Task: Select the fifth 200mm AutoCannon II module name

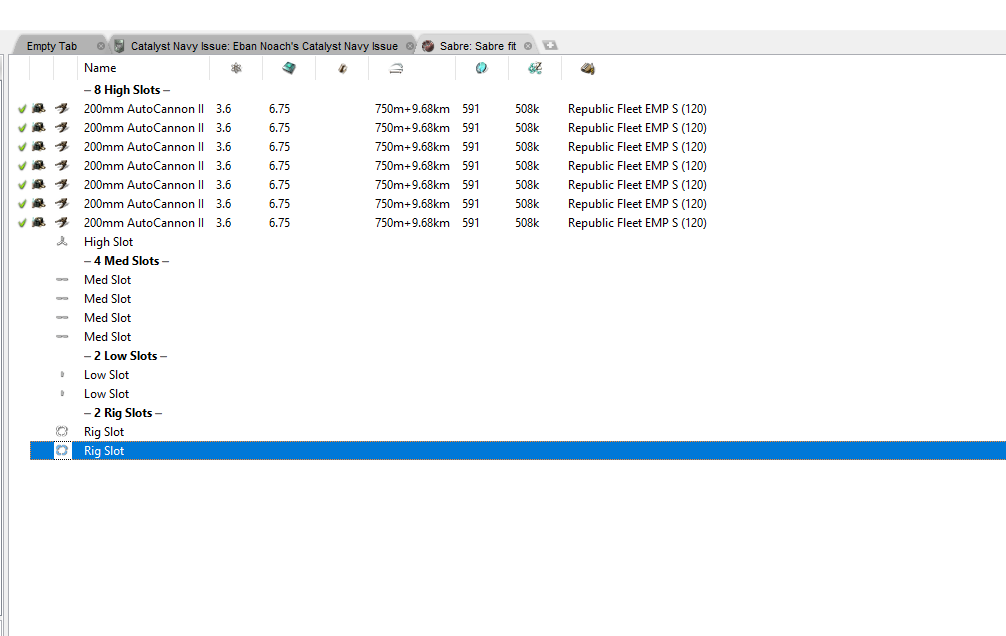Action: point(144,185)
